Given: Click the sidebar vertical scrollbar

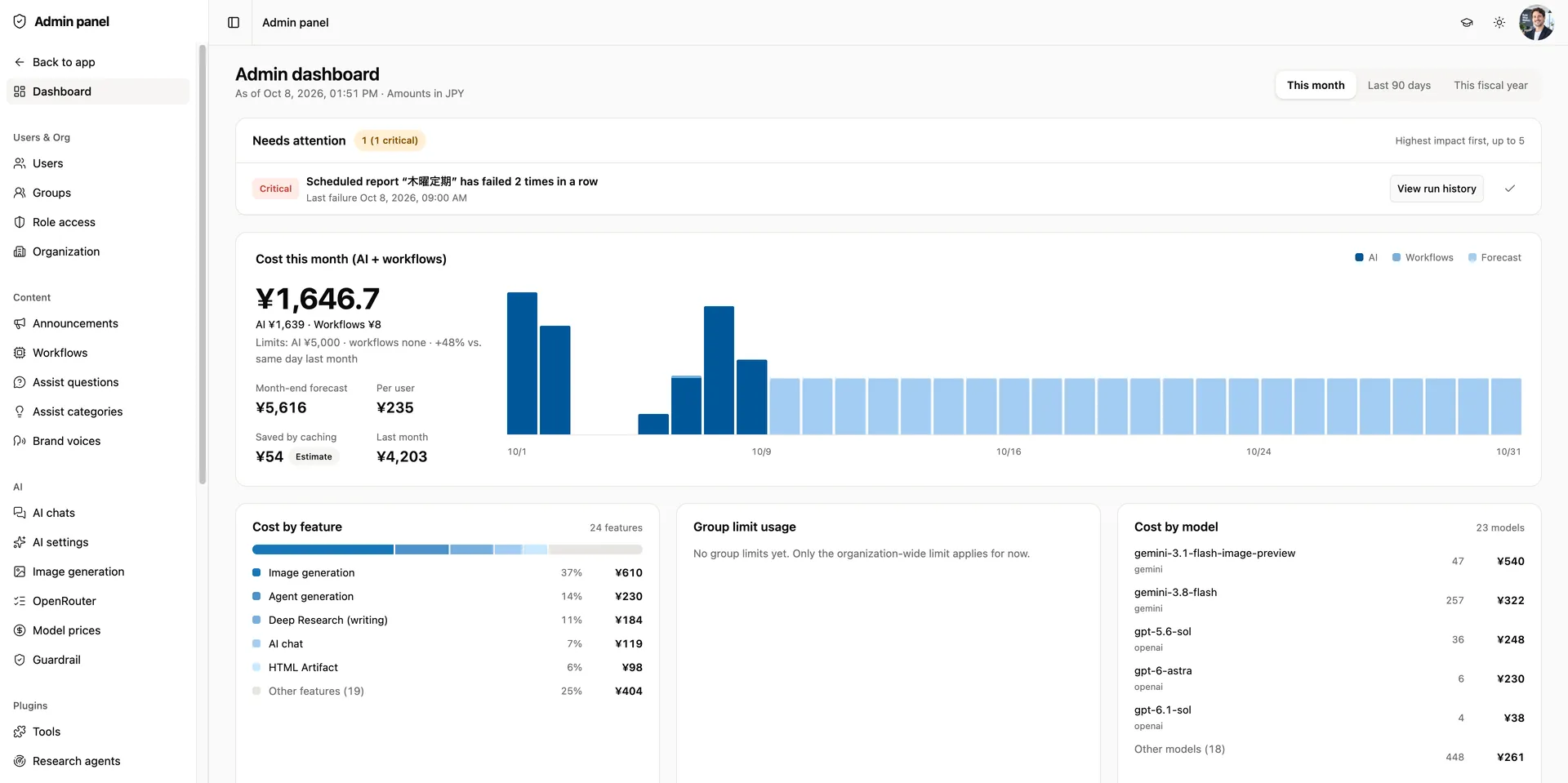Looking at the screenshot, I should tap(203, 265).
